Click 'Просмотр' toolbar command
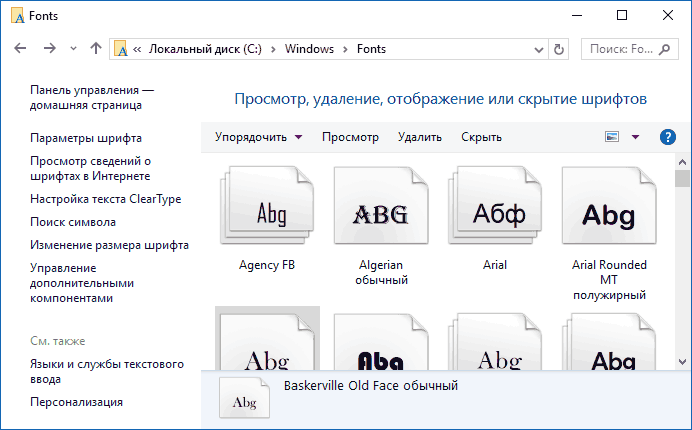The image size is (692, 430). (x=350, y=137)
